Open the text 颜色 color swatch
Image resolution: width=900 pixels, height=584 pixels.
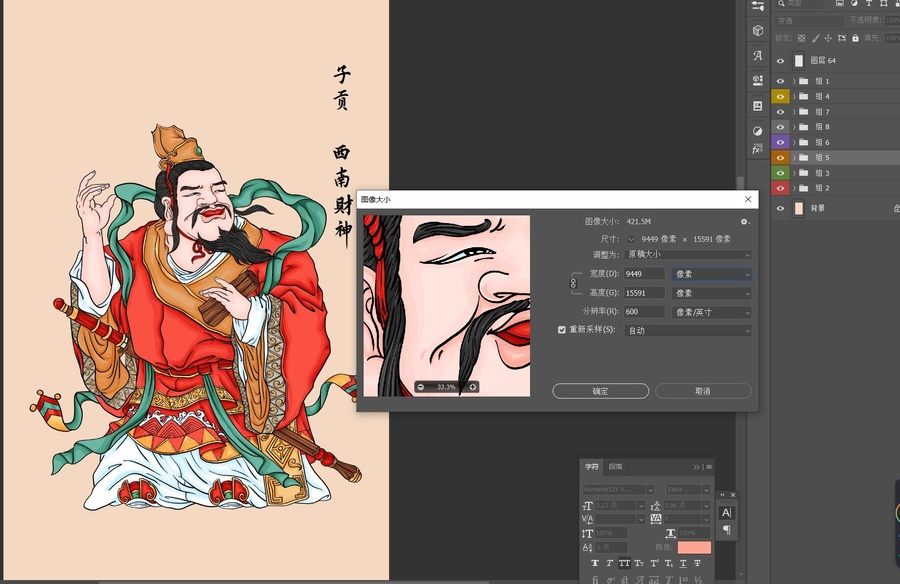click(694, 548)
